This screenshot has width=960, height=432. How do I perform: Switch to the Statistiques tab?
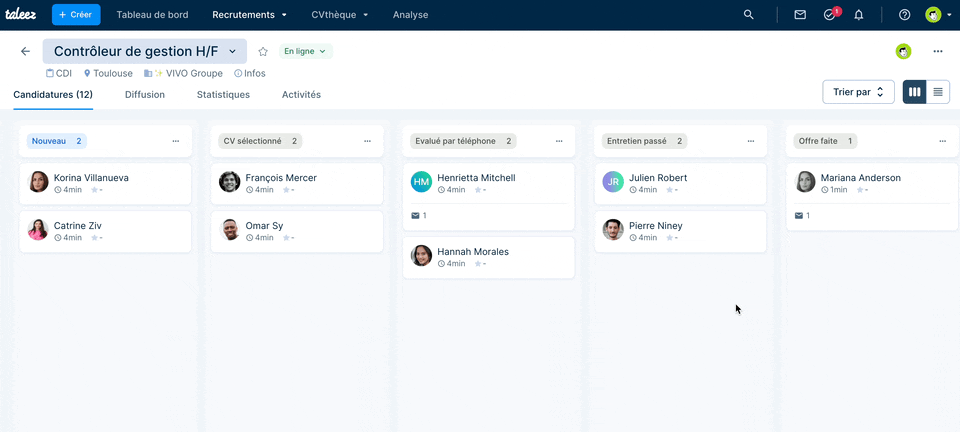223,95
